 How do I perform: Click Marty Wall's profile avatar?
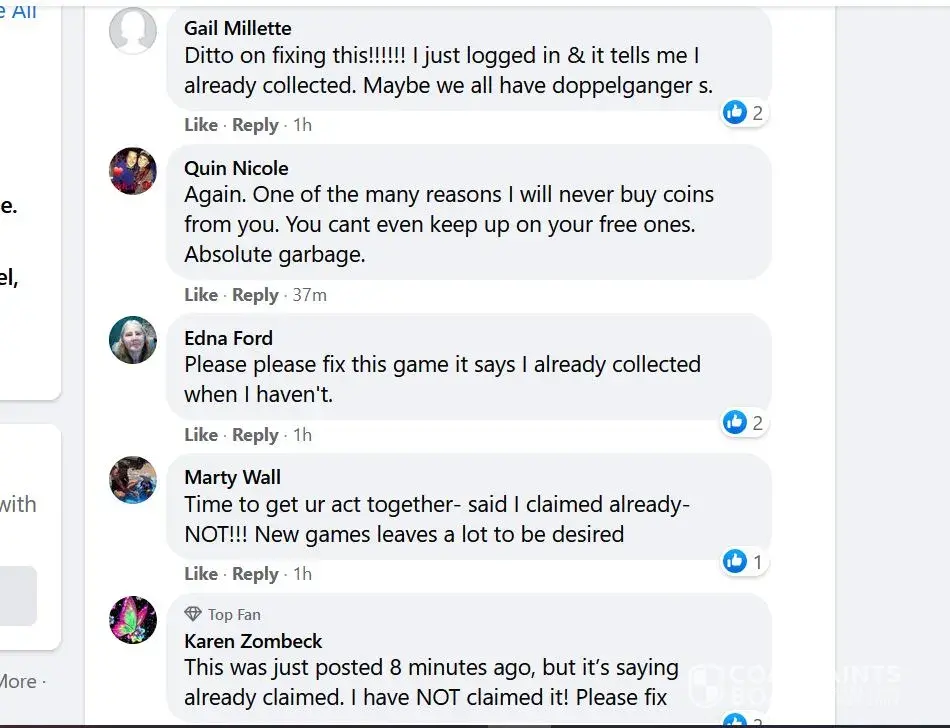point(133,480)
